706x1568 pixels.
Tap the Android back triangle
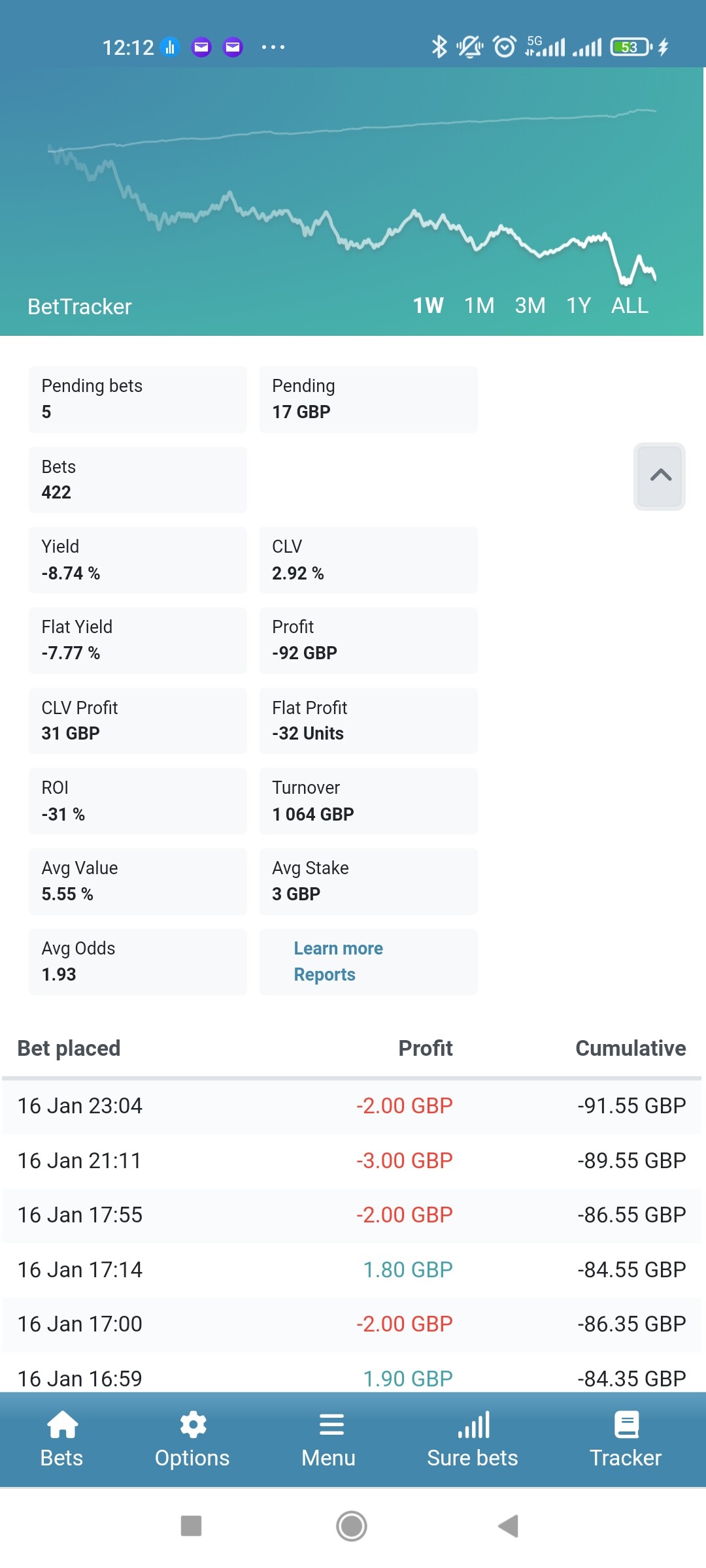tap(509, 1526)
